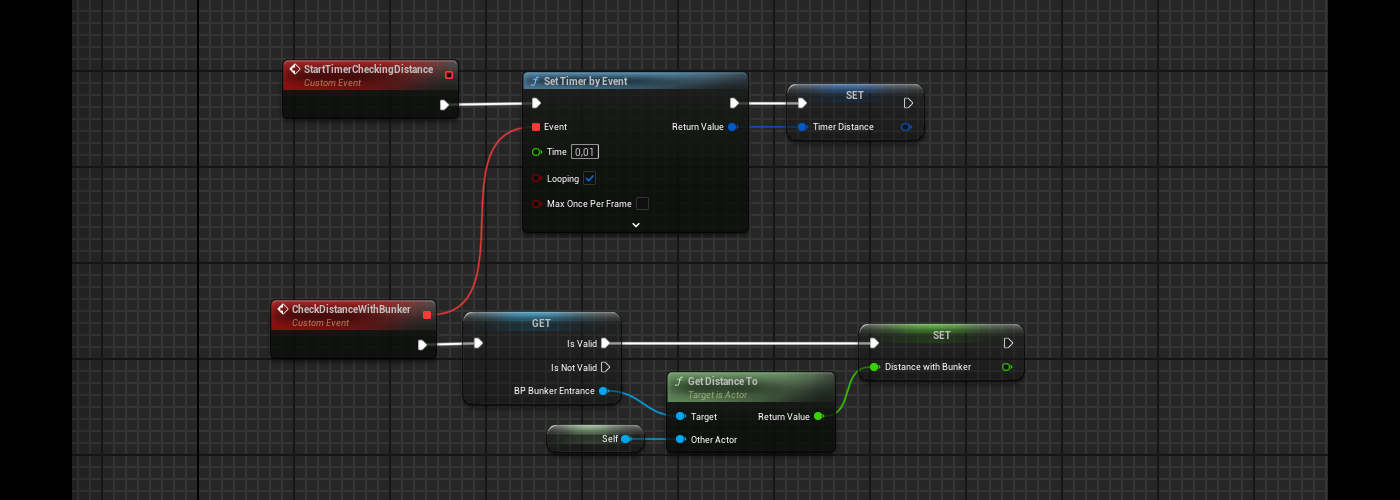Select the CheckDistanceWithBunker event node title
The image size is (1400, 500).
[351, 309]
